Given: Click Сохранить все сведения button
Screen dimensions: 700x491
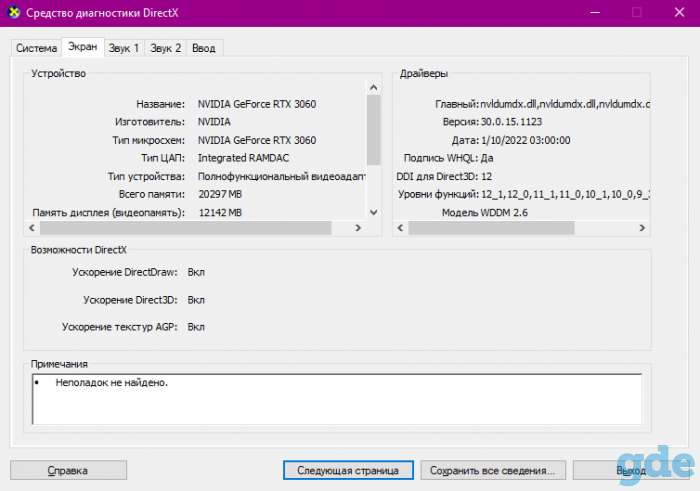Looking at the screenshot, I should pyautogui.click(x=493, y=470).
